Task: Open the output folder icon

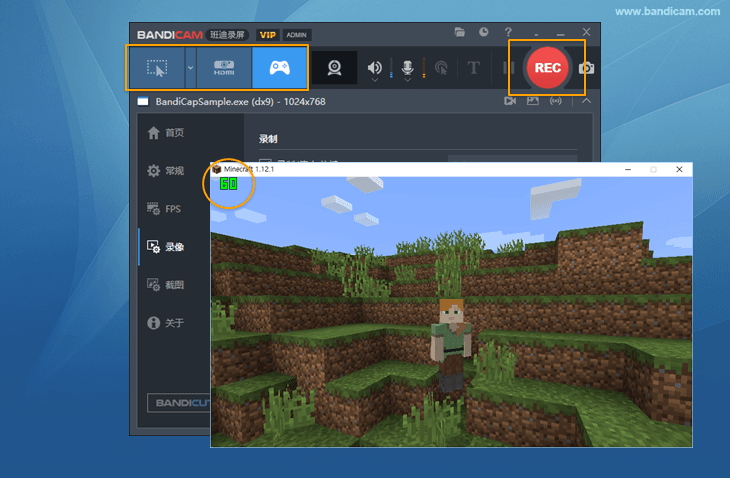Action: click(x=460, y=32)
